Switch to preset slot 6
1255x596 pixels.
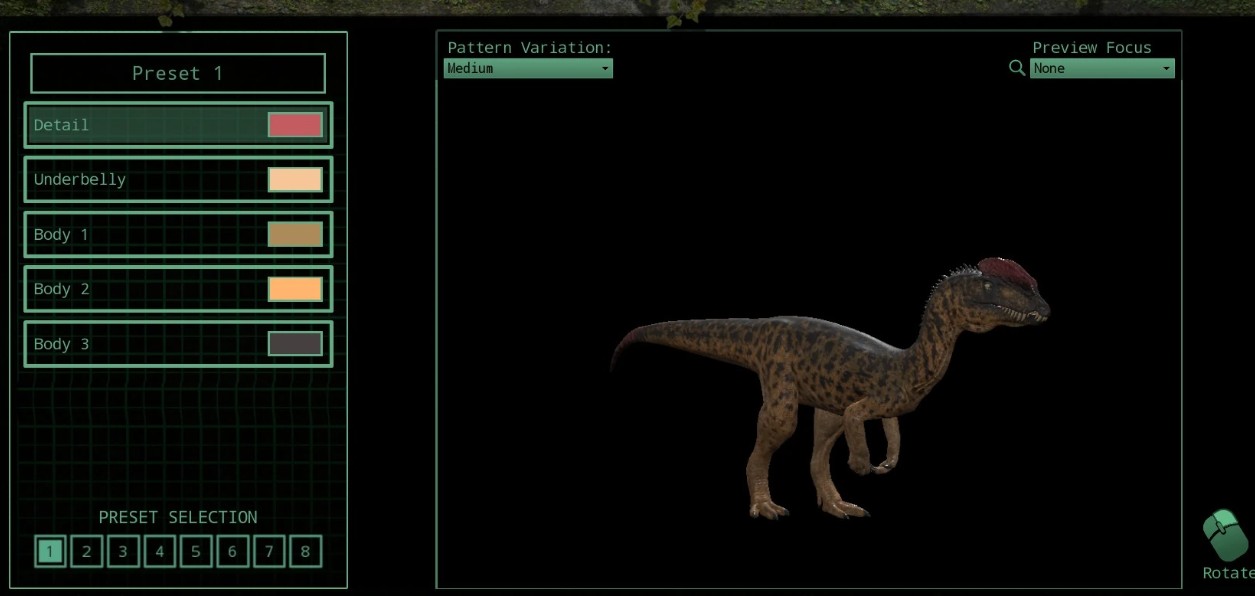[232, 551]
